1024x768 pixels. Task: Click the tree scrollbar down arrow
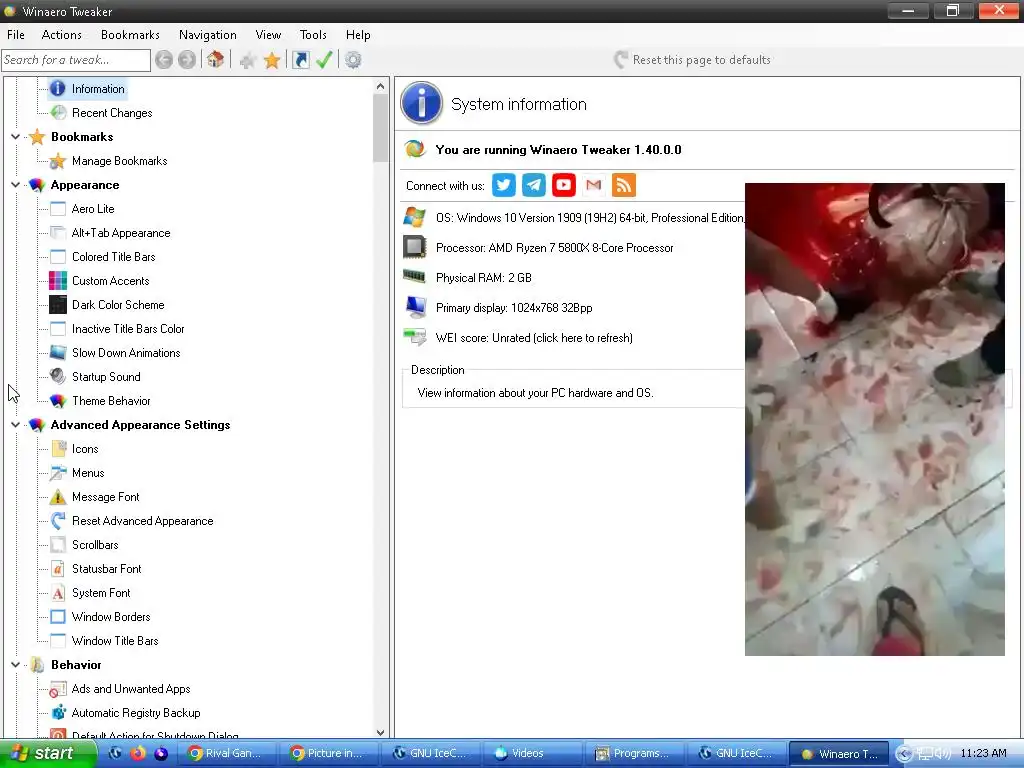(x=381, y=733)
